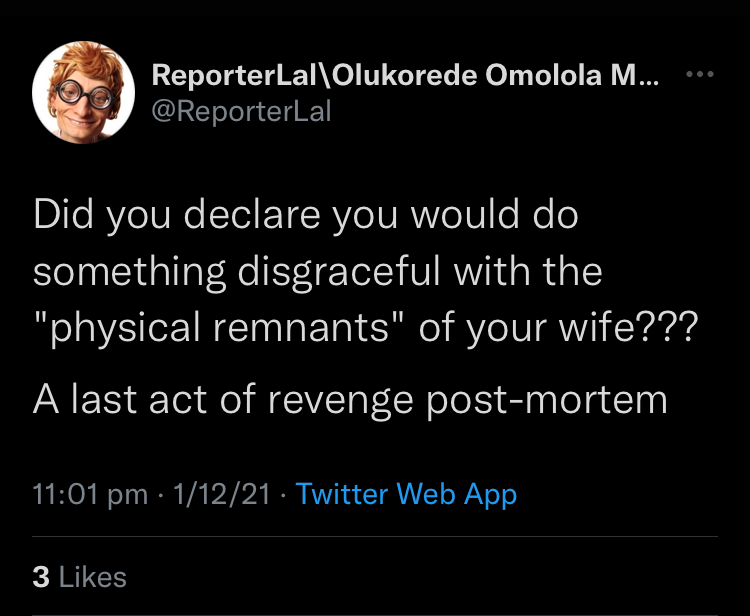Viewport: 750px width, 616px height.
Task: Open the tweet's three-dot more options menu
Action: [697, 76]
